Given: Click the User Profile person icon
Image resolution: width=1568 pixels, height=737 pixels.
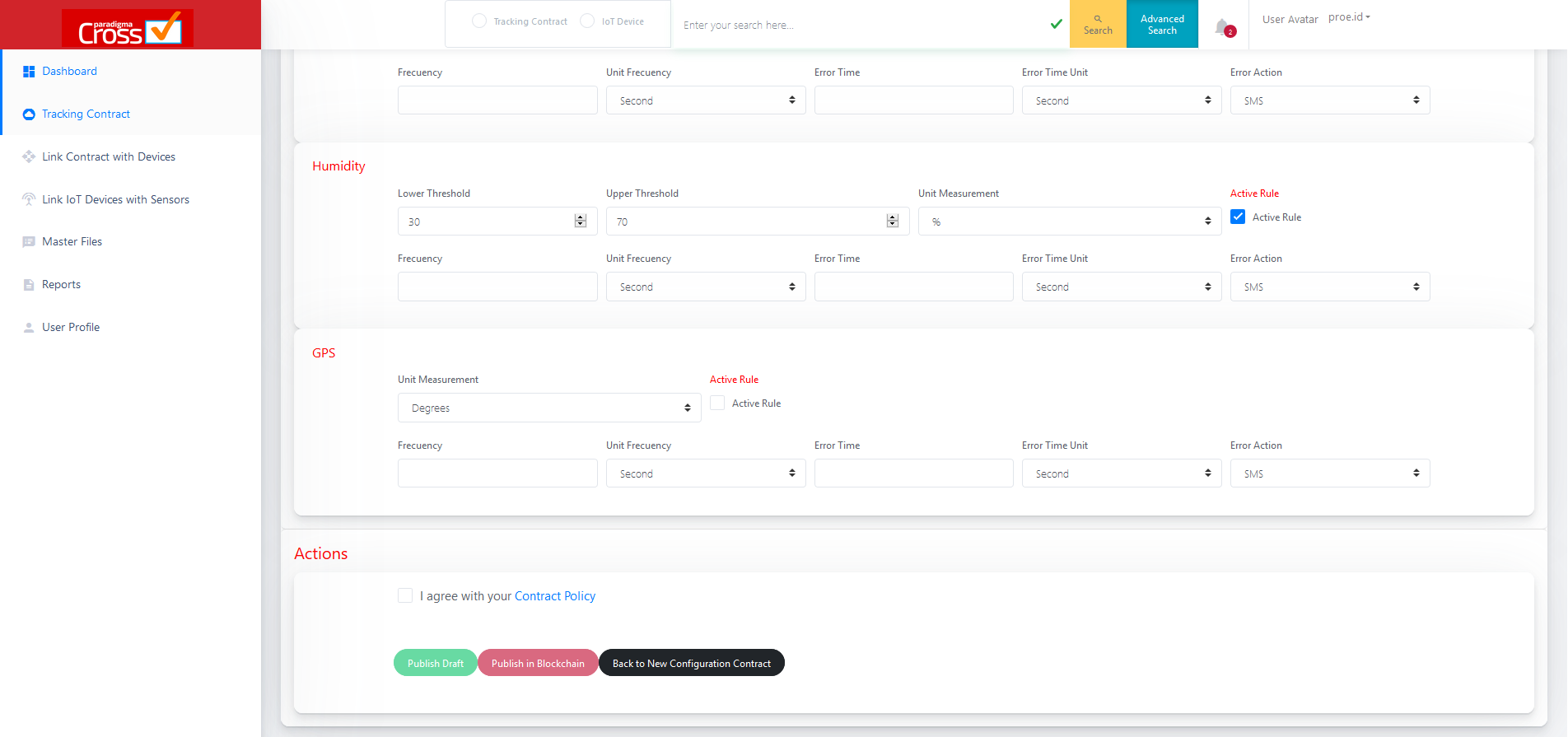Looking at the screenshot, I should [x=29, y=327].
